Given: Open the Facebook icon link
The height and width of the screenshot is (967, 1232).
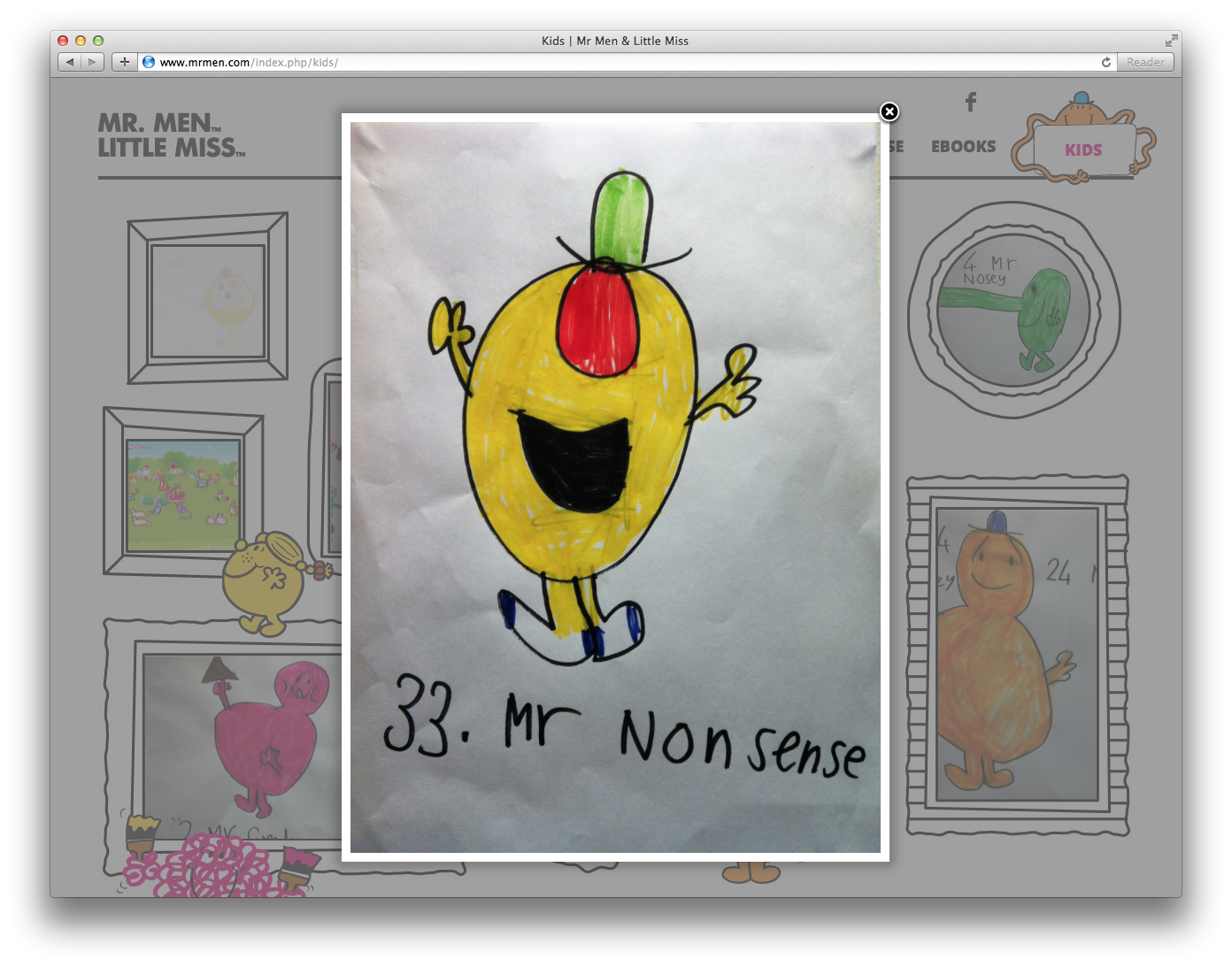Looking at the screenshot, I should pyautogui.click(x=971, y=102).
